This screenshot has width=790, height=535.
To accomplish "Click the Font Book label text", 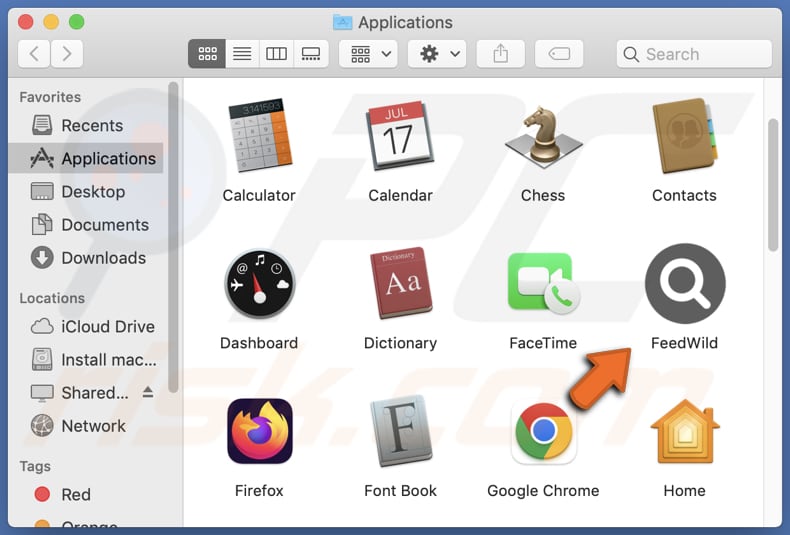I will coord(400,491).
